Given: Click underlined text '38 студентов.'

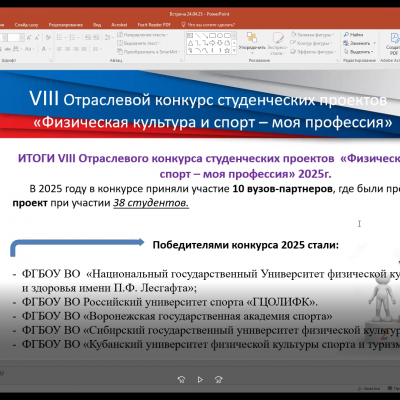Looking at the screenshot, I should (x=151, y=203).
